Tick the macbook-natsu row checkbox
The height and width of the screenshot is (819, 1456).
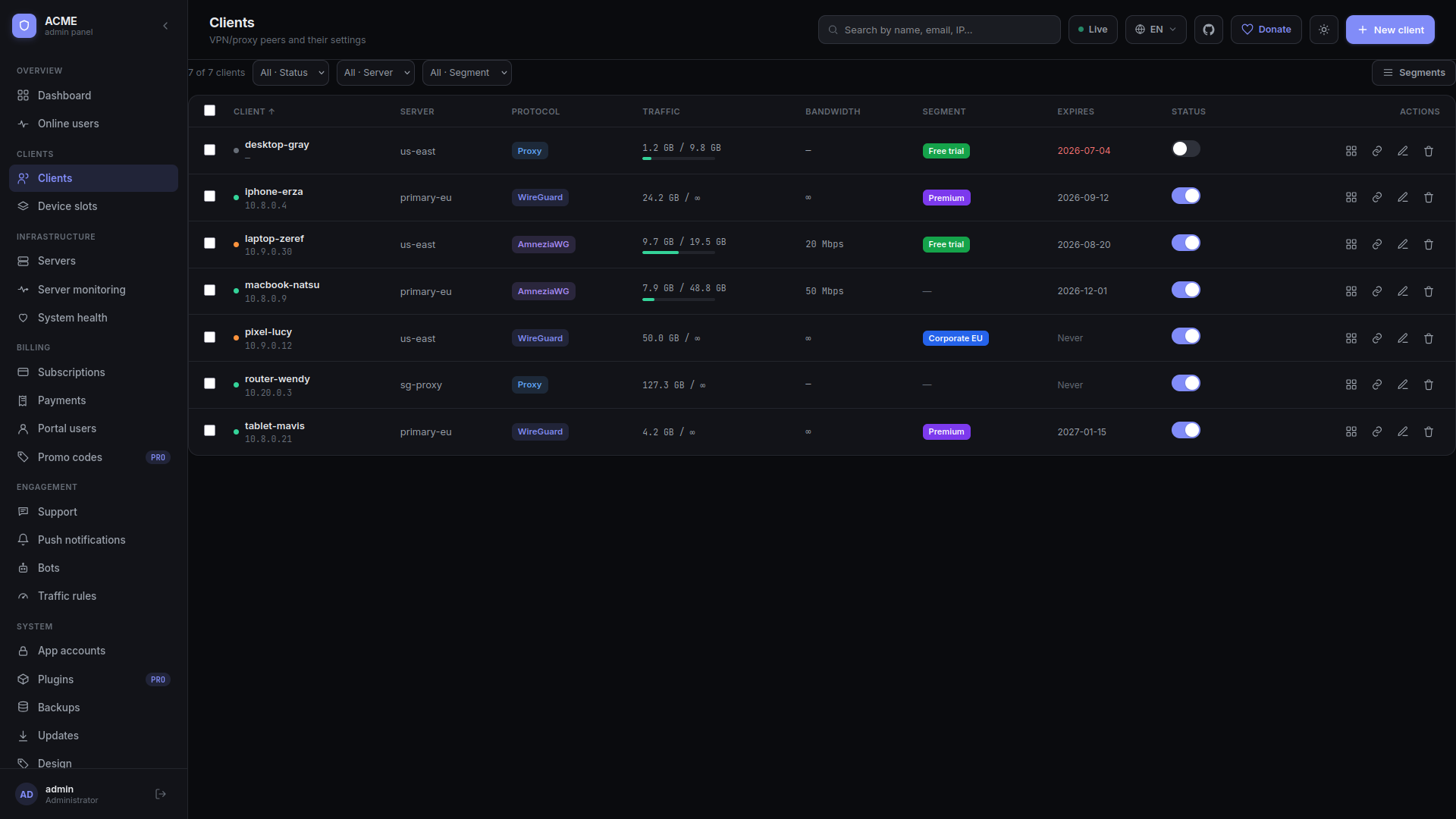[210, 290]
